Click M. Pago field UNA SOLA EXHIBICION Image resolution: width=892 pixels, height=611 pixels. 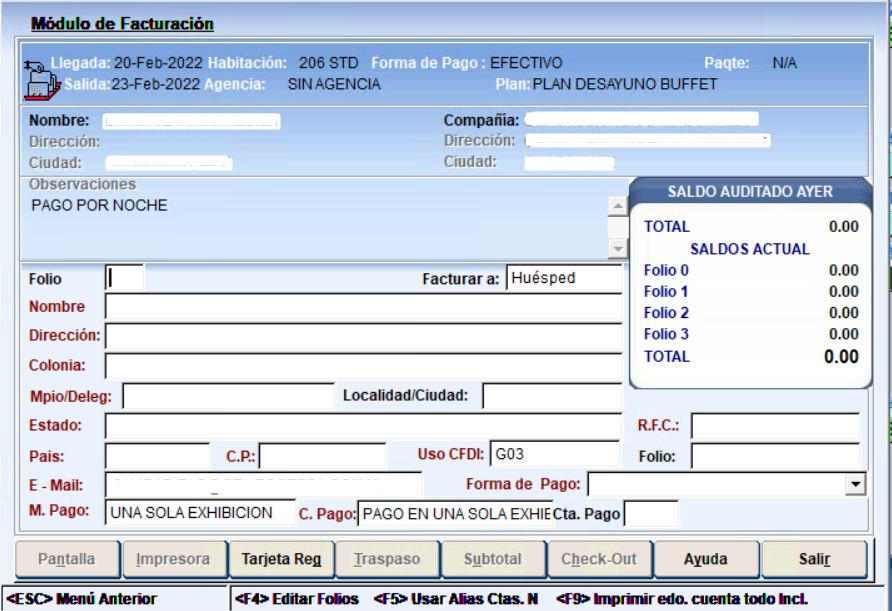pos(200,513)
